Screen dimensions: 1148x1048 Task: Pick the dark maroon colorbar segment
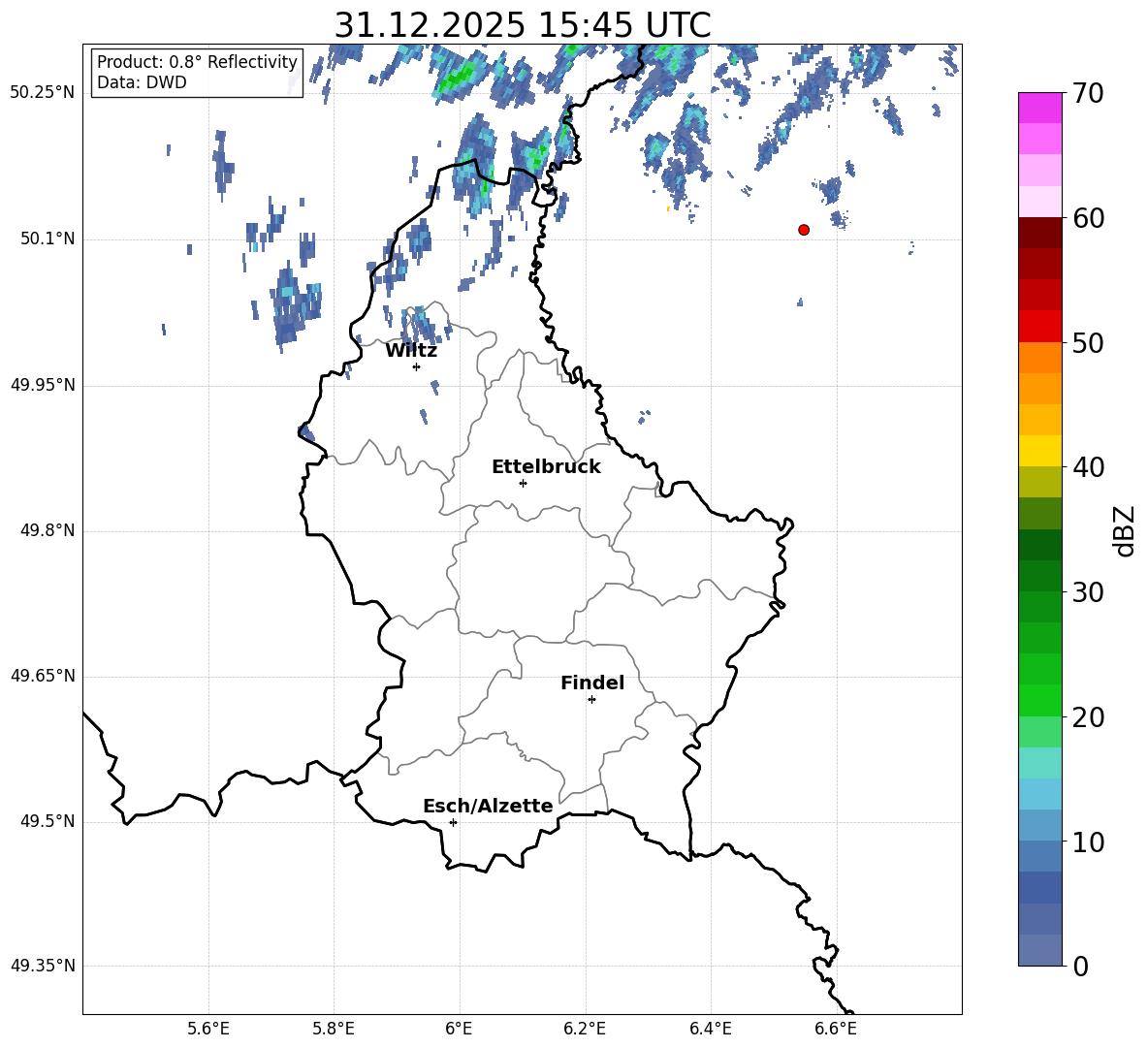pos(1040,233)
